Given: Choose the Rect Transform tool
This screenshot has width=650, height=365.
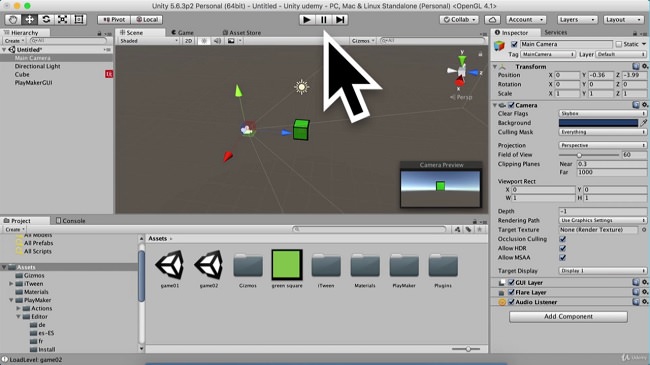Looking at the screenshot, I should point(79,19).
